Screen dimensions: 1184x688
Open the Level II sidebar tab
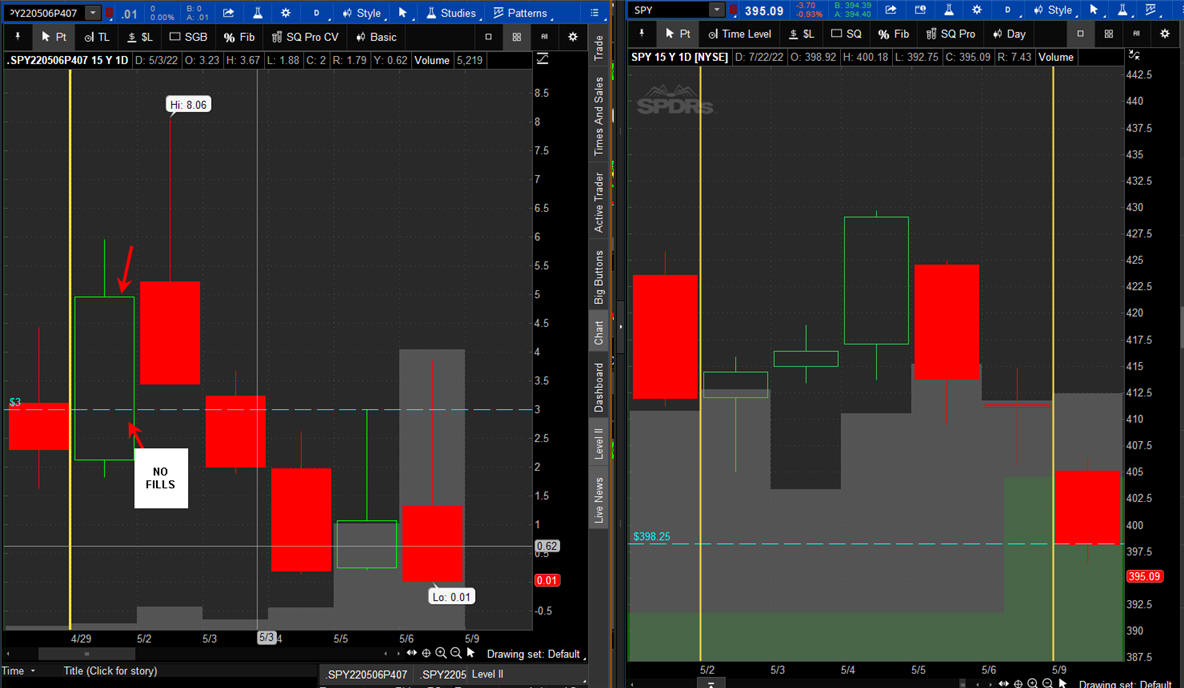(599, 443)
